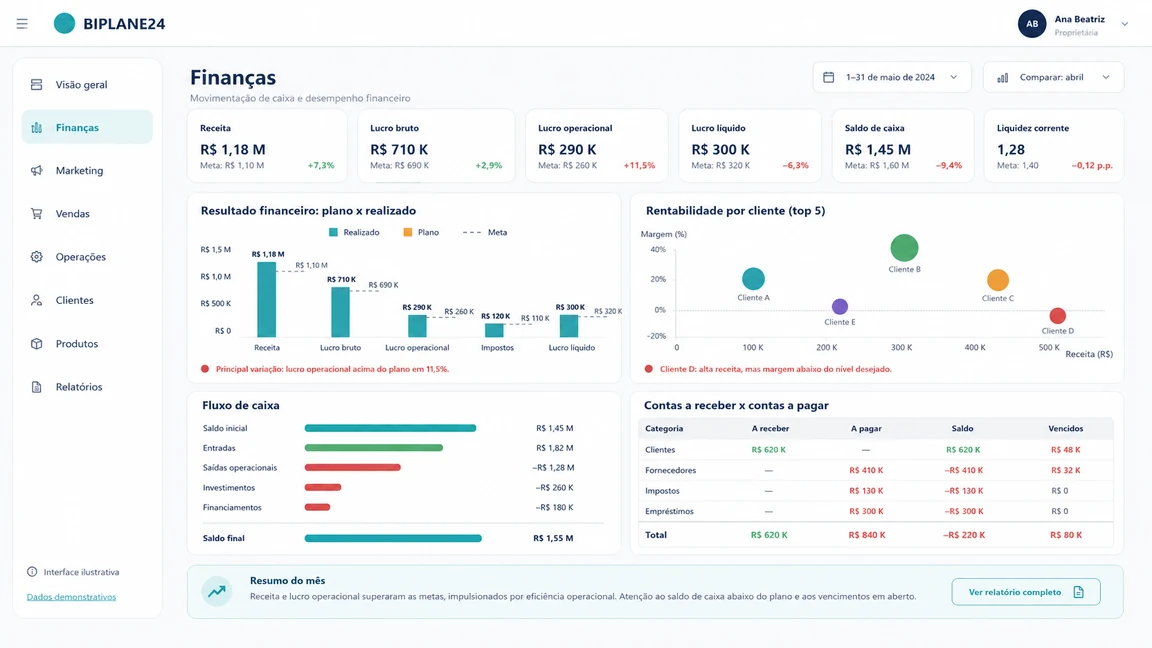
Task: Click the Lucro bruto bar in chart
Action: pos(340,312)
